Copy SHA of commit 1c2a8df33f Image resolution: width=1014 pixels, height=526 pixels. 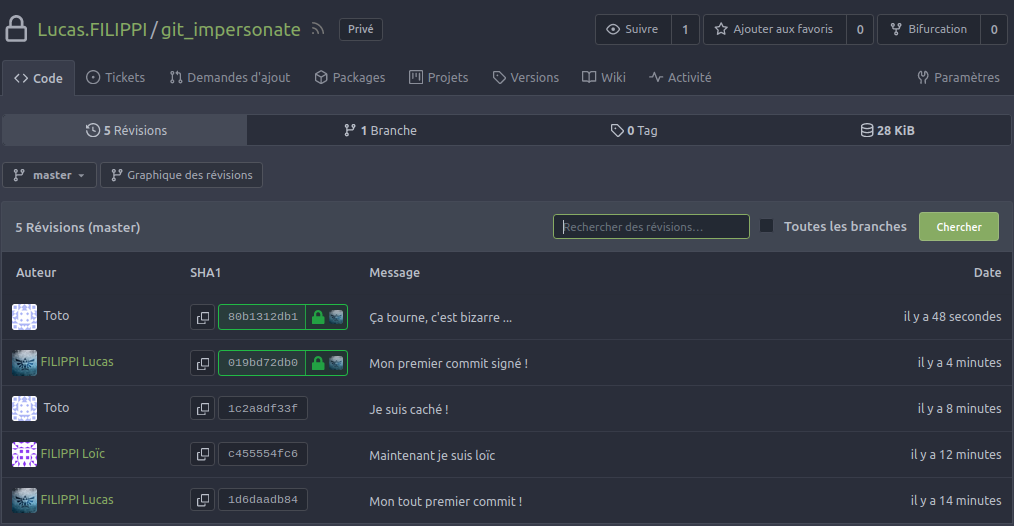(x=203, y=409)
